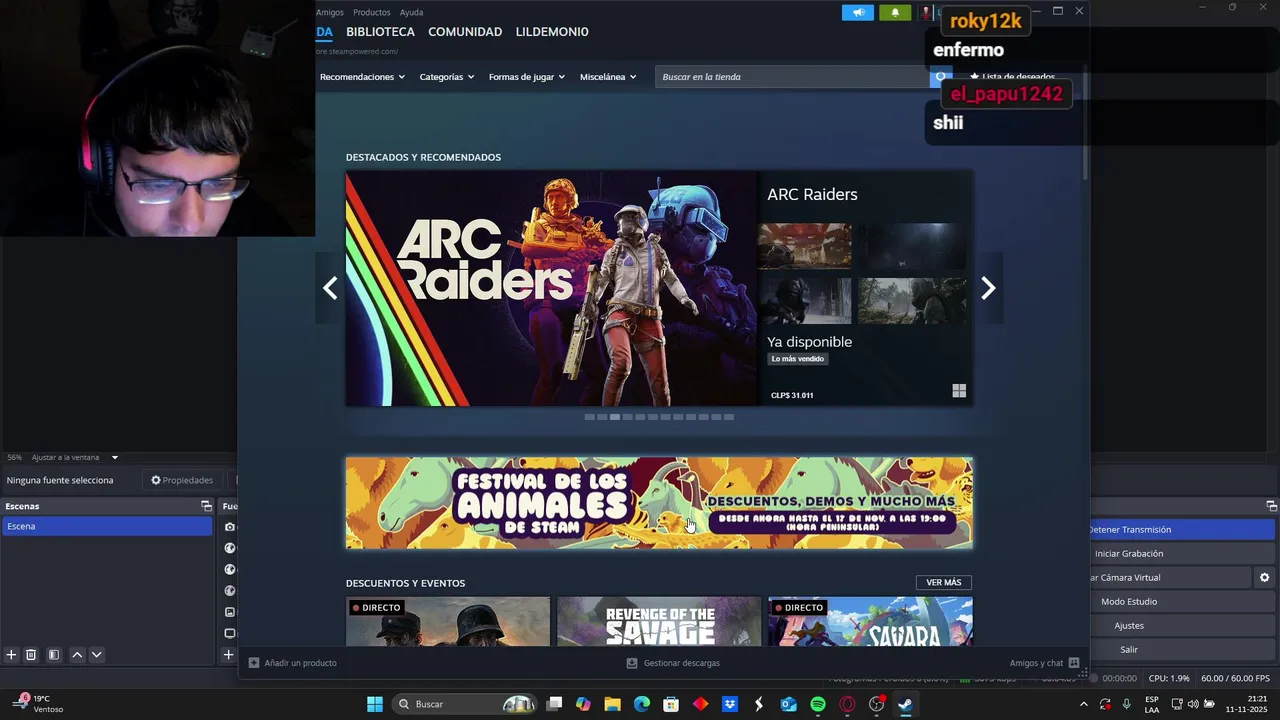The width and height of the screenshot is (1280, 720).
Task: Switch to COMUNIDAD tab
Action: pos(465,32)
